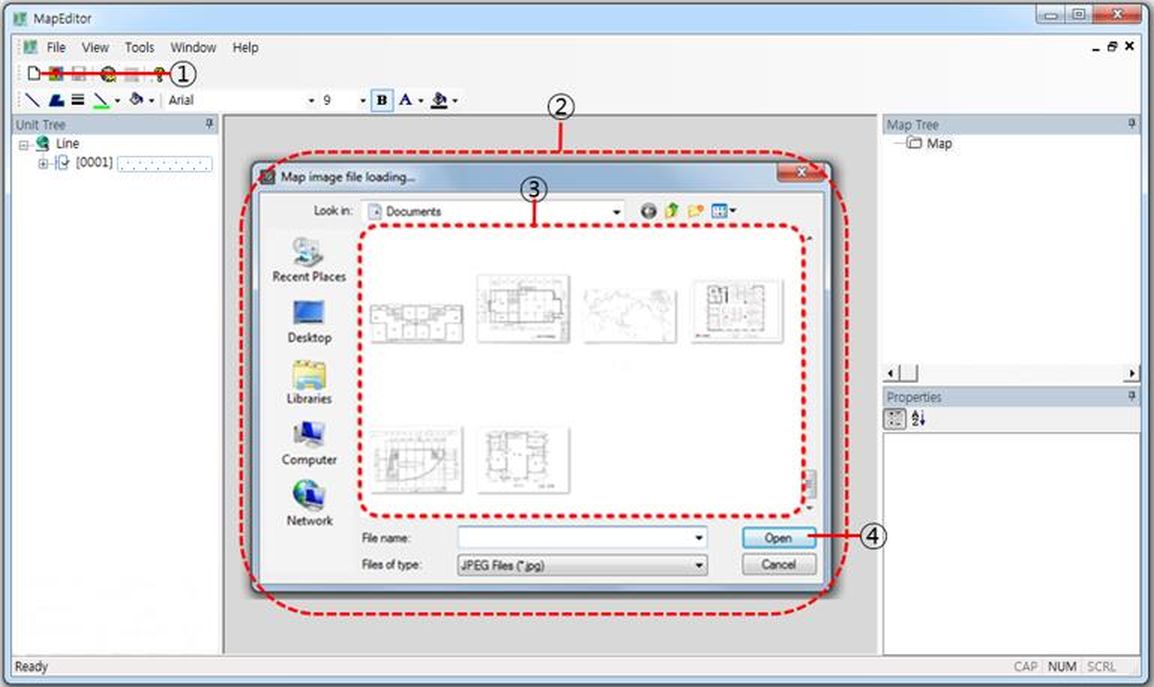Toggle categorized view in Properties panel
This screenshot has height=687, width=1154.
coord(895,419)
